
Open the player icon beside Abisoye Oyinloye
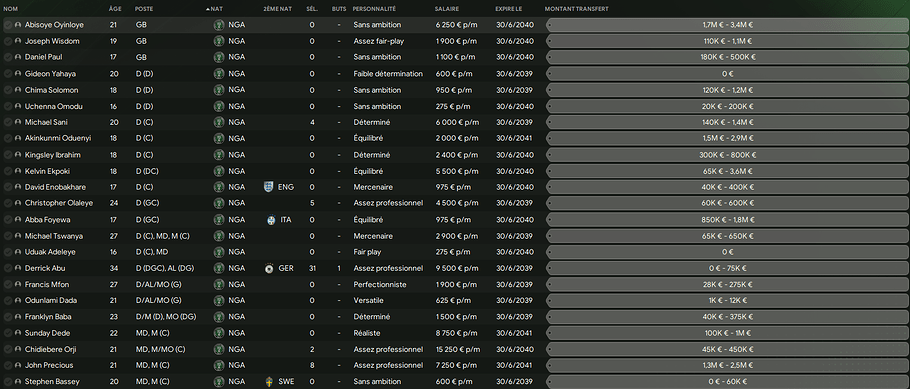(x=18, y=25)
